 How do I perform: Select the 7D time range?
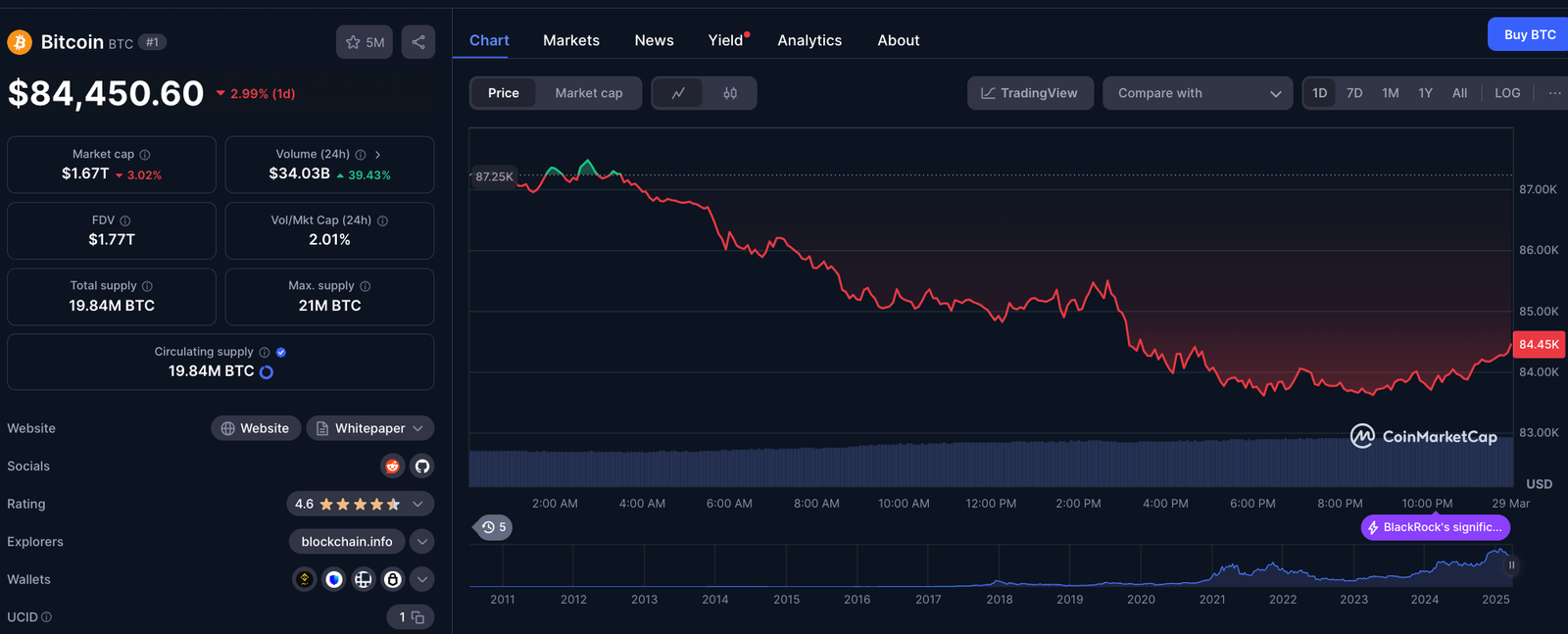point(1354,93)
